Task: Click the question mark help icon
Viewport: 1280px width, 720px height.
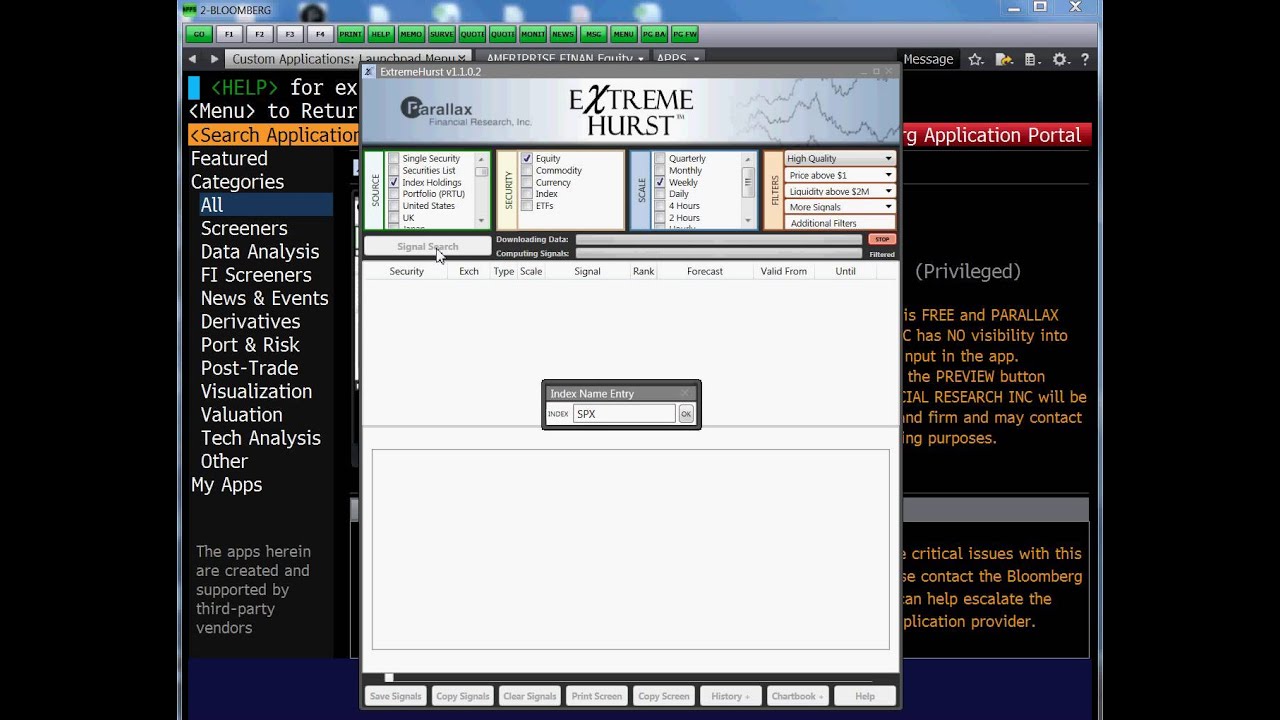Action: [x=1084, y=60]
